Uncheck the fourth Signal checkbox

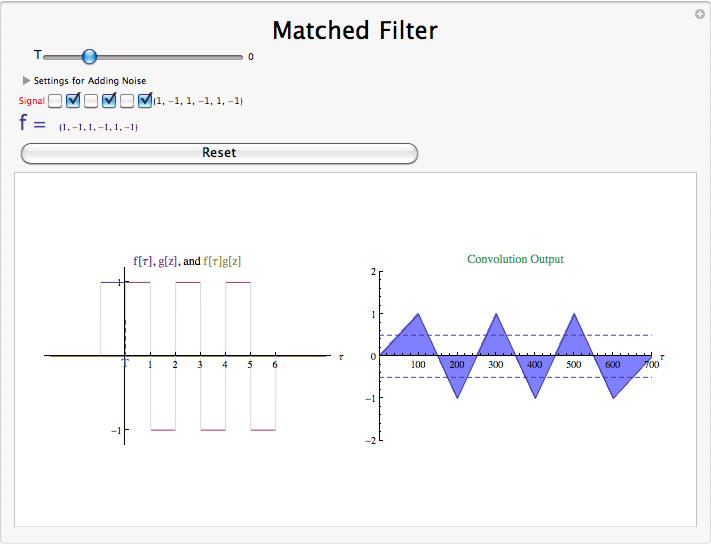(x=109, y=101)
